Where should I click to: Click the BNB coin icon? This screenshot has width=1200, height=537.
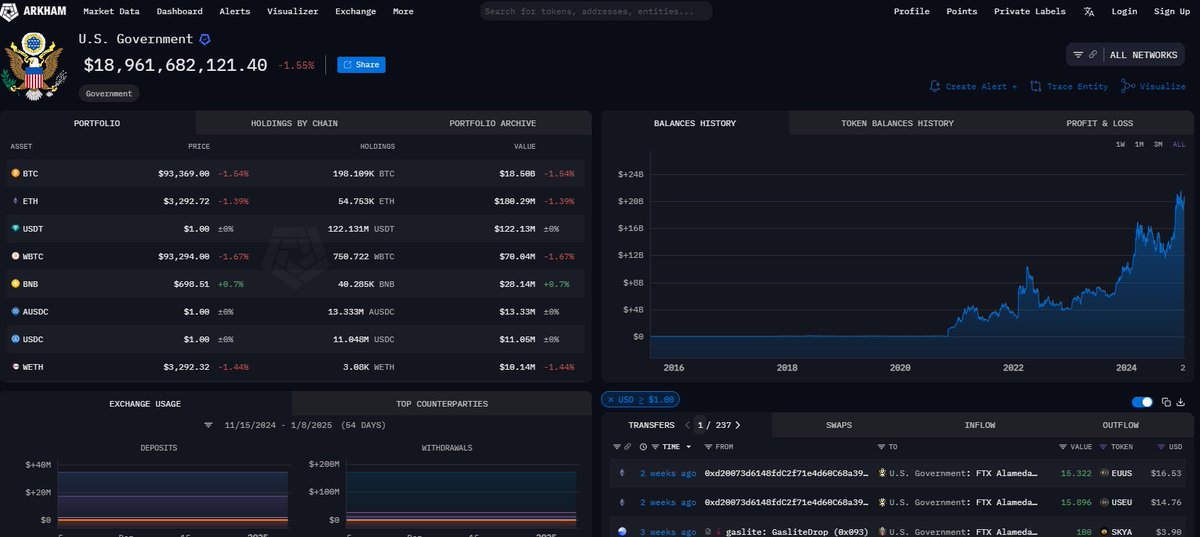(15, 284)
